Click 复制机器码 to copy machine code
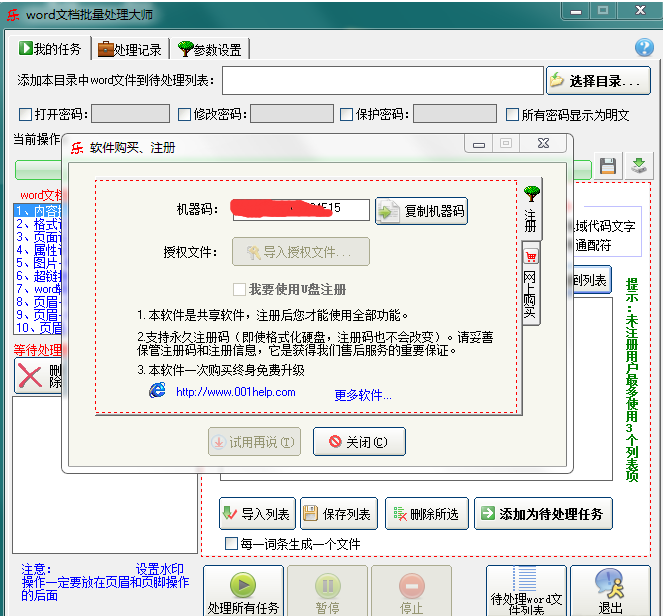Image resolution: width=663 pixels, height=616 pixels. tap(421, 211)
